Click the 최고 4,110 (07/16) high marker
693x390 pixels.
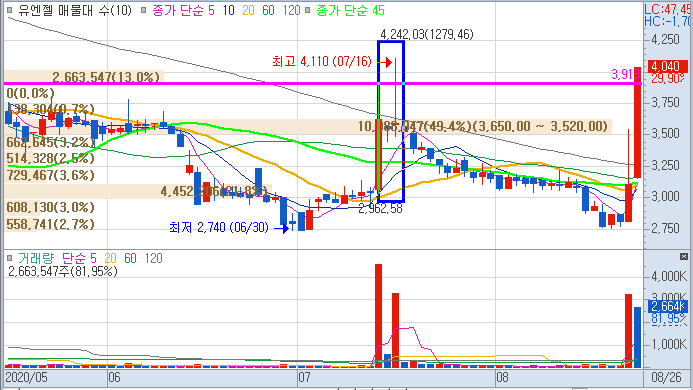pos(322,61)
